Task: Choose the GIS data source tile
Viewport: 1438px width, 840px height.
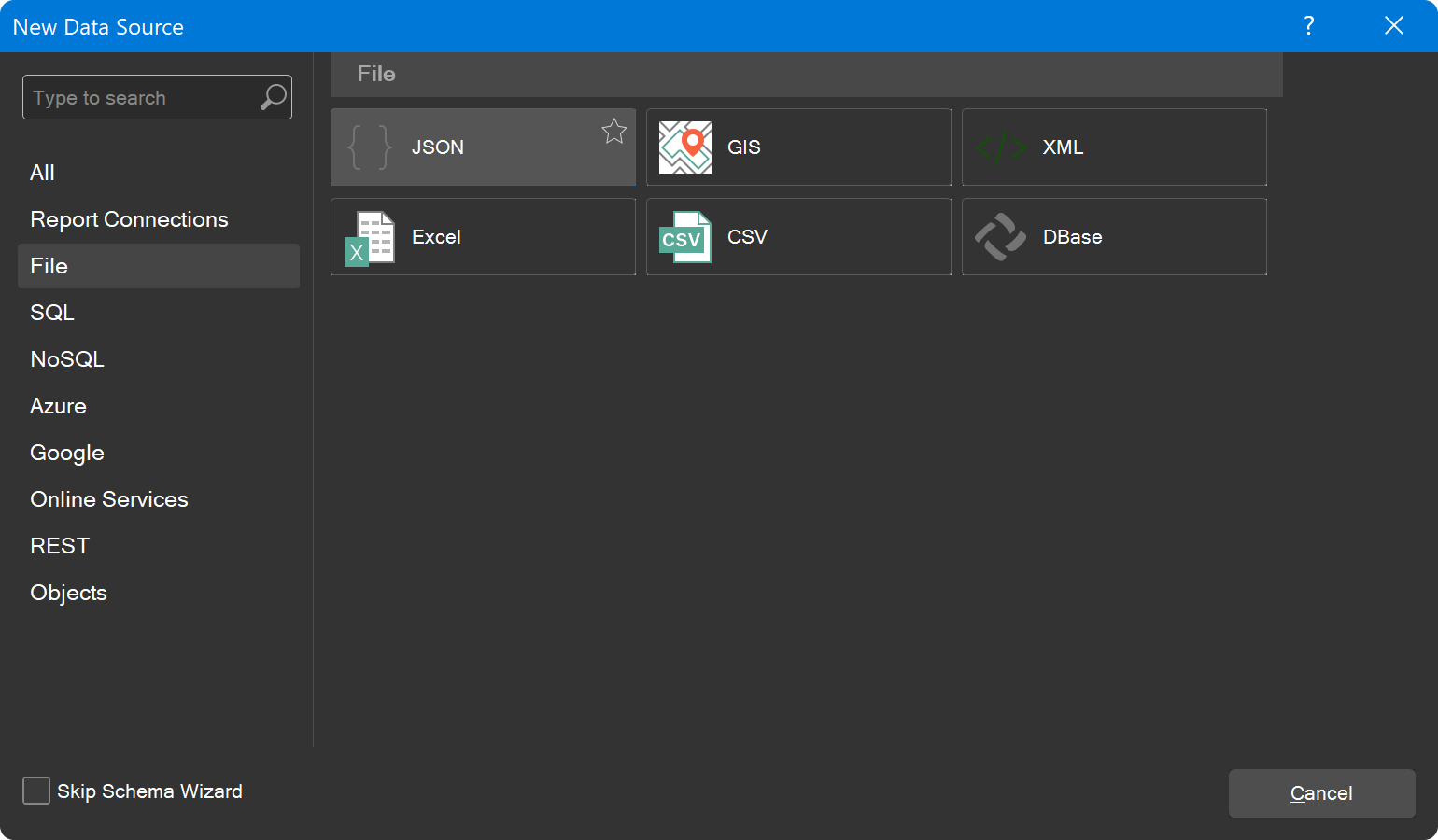Action: pos(798,147)
